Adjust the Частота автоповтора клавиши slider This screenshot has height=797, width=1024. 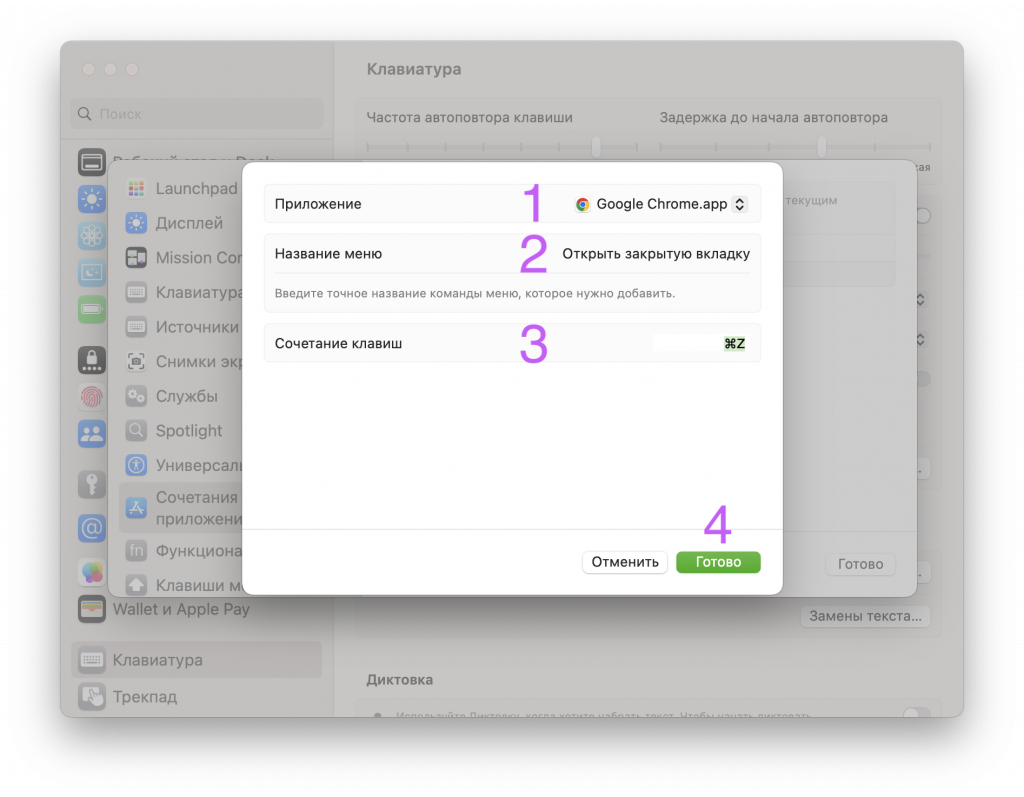[596, 147]
